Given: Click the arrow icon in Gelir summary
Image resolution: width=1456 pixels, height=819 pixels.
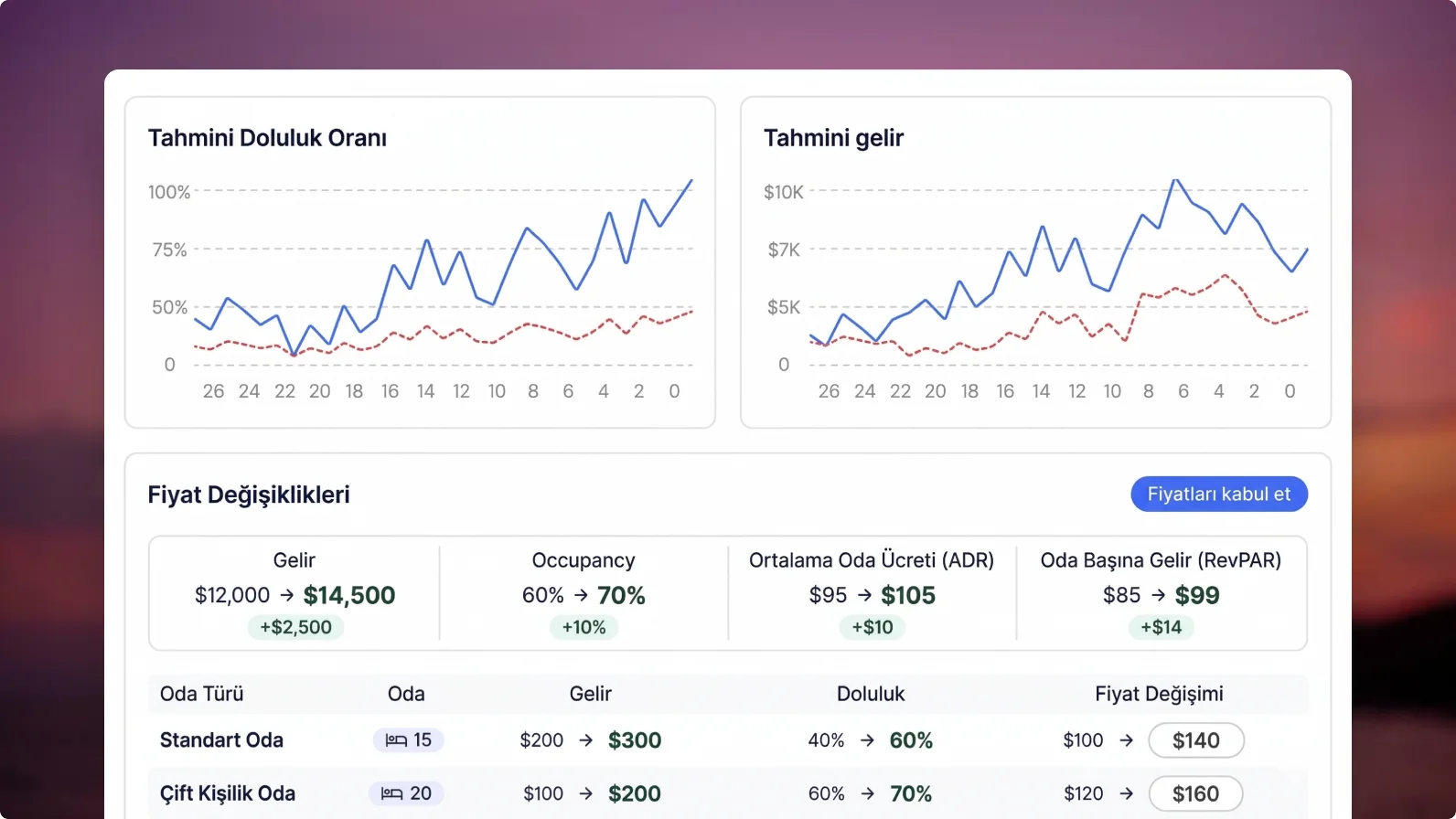Looking at the screenshot, I should point(286,595).
